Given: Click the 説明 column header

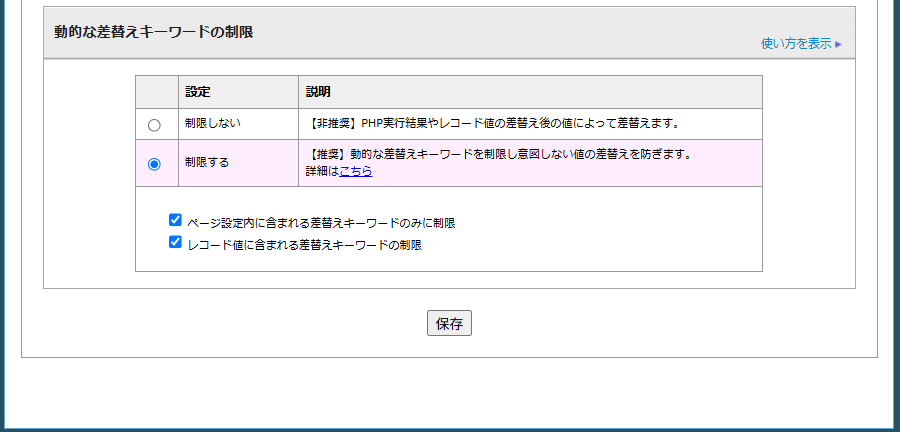Looking at the screenshot, I should (x=318, y=92).
